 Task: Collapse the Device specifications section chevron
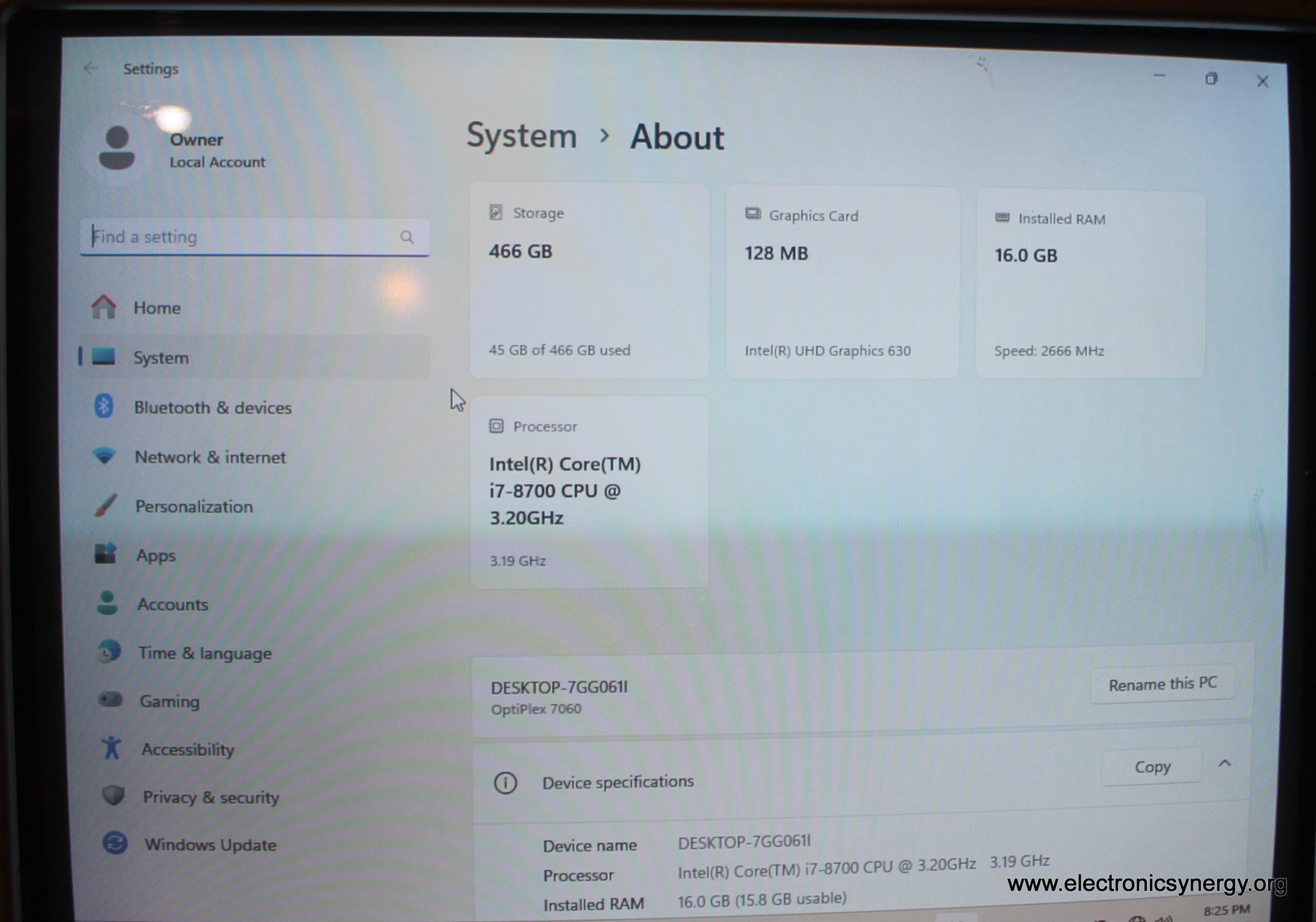click(1224, 764)
